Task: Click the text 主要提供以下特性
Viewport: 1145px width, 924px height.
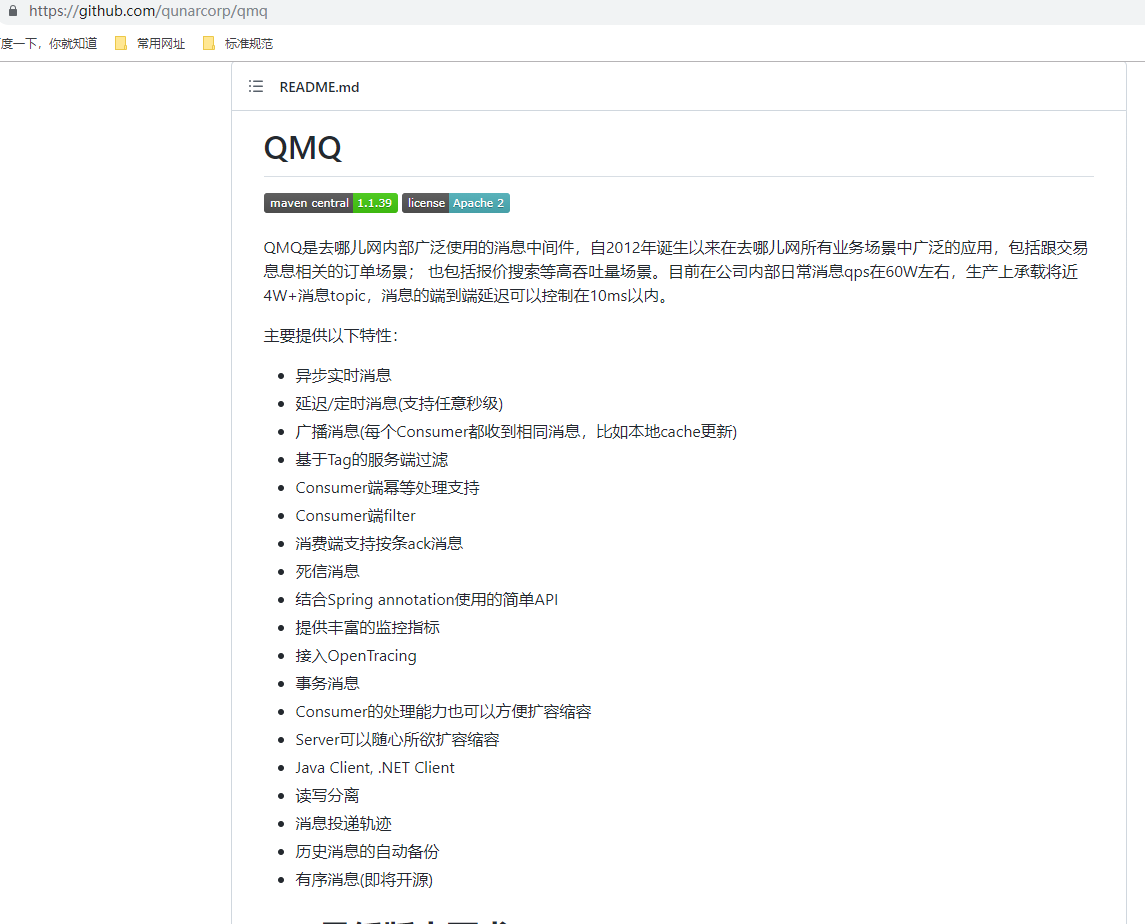Action: click(331, 336)
